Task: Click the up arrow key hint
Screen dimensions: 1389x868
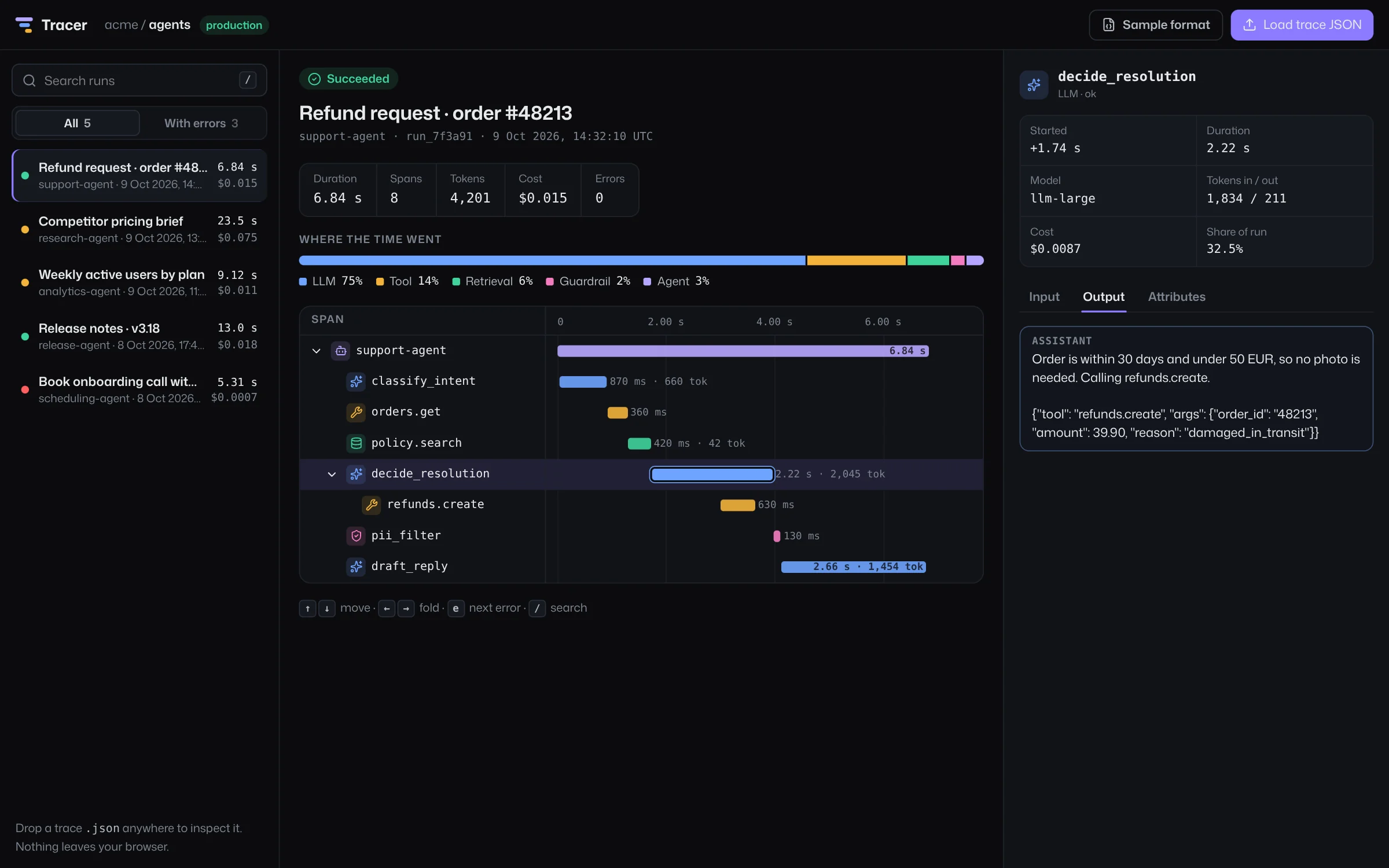Action: tap(307, 608)
